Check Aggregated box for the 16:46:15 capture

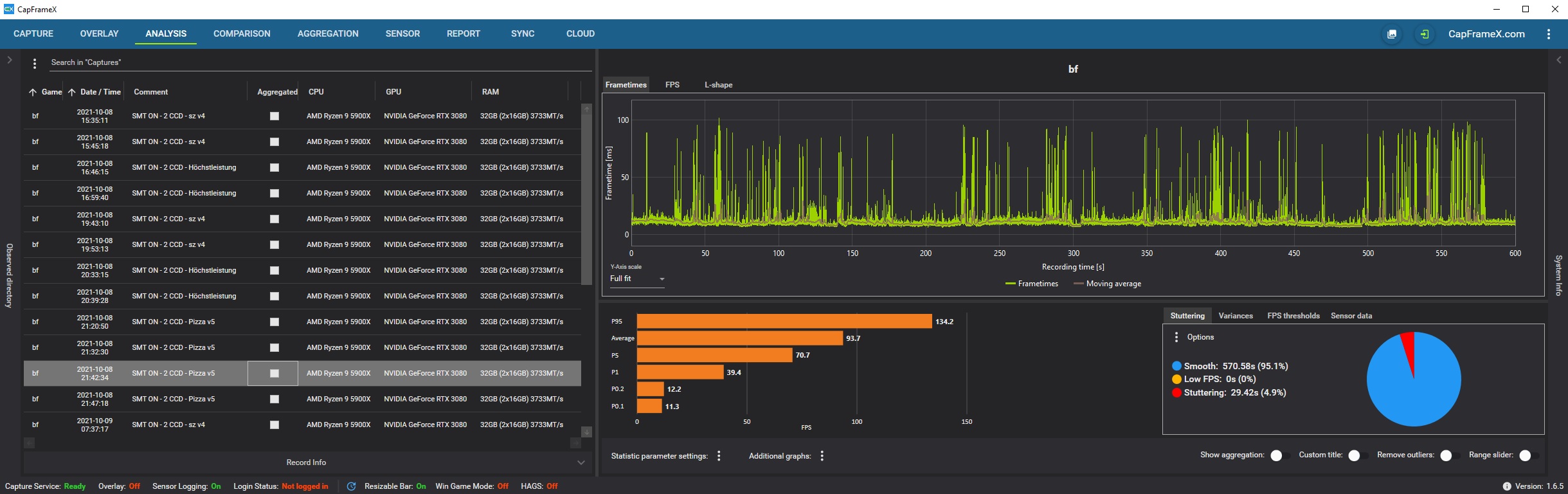(275, 168)
